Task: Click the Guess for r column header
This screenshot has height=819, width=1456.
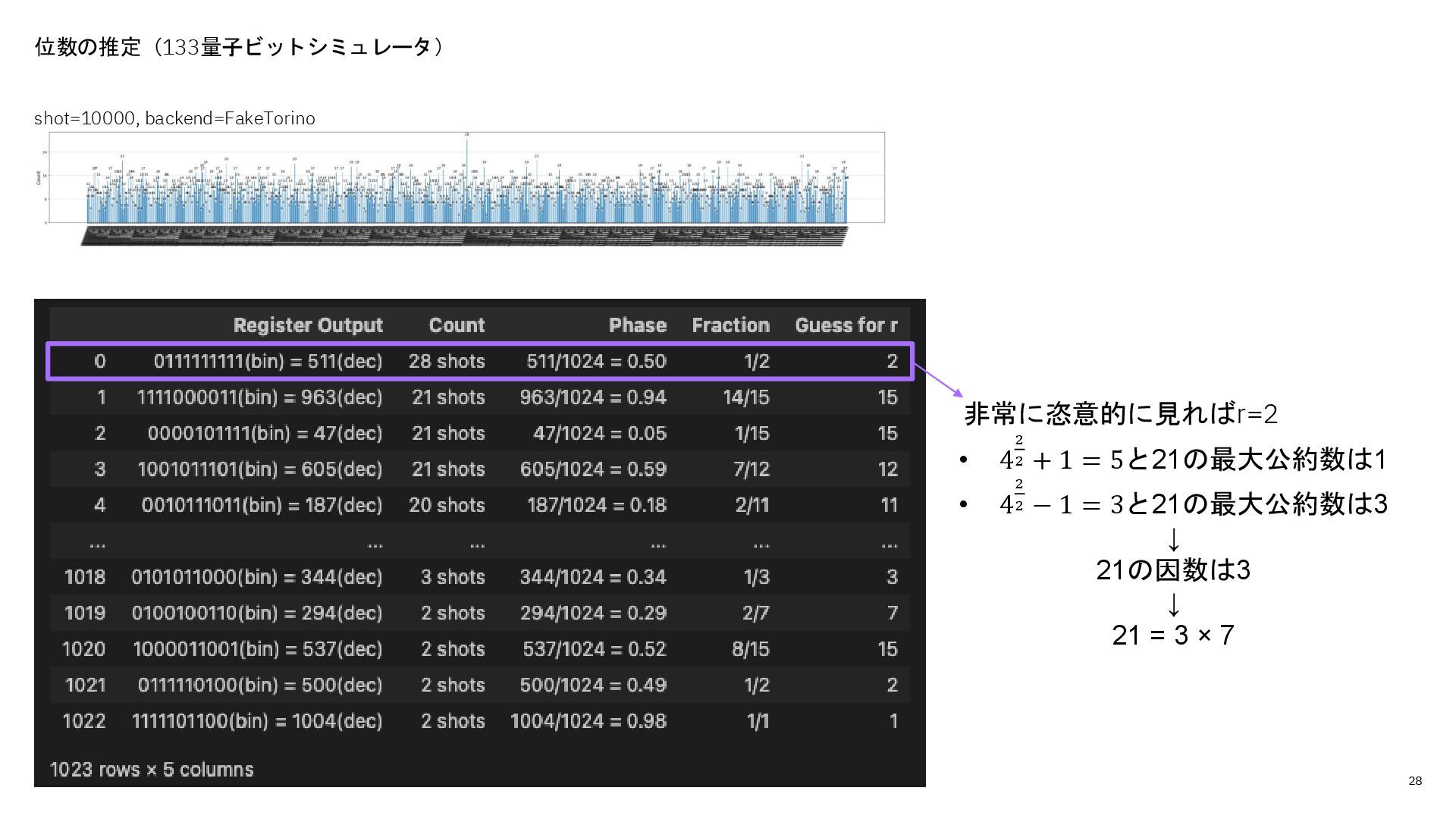Action: (846, 325)
